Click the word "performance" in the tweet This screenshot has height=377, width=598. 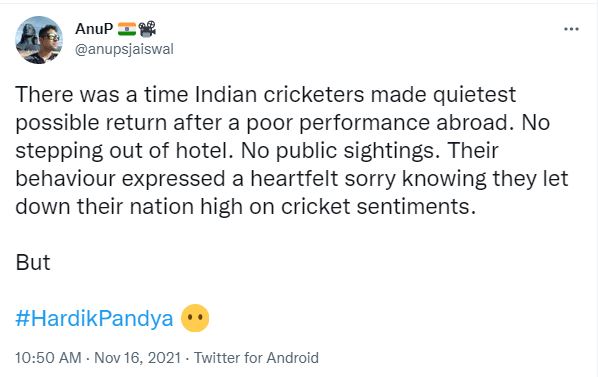364,124
